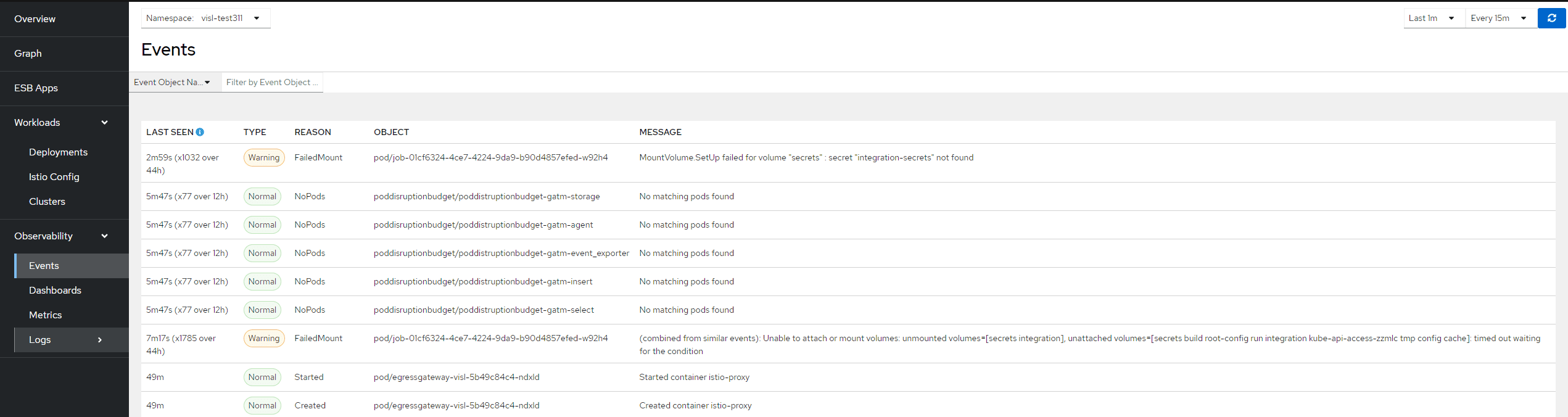1568x417 pixels.
Task: Open the Last 1m time range dropdown
Action: [1432, 19]
